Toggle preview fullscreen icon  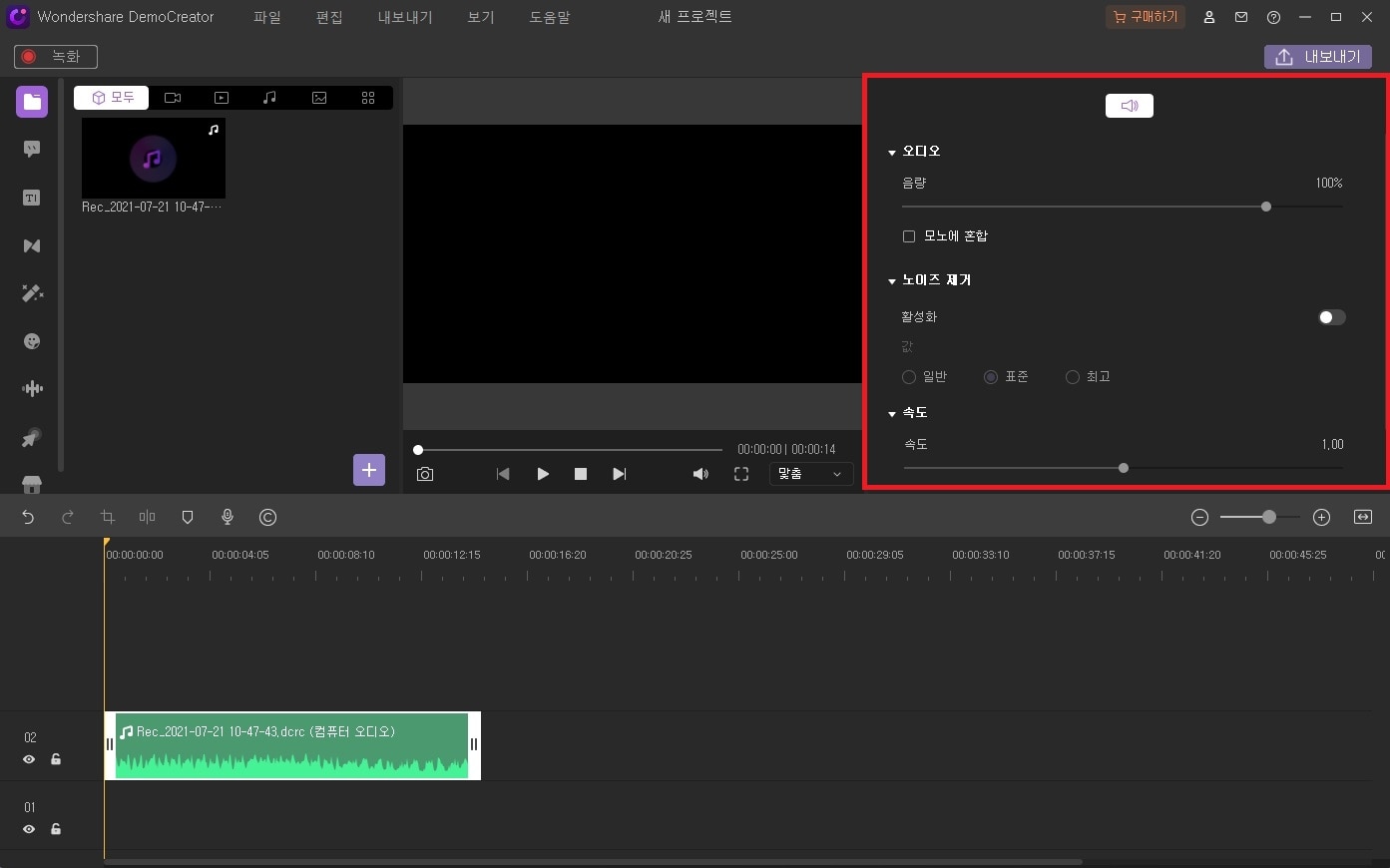click(x=741, y=474)
